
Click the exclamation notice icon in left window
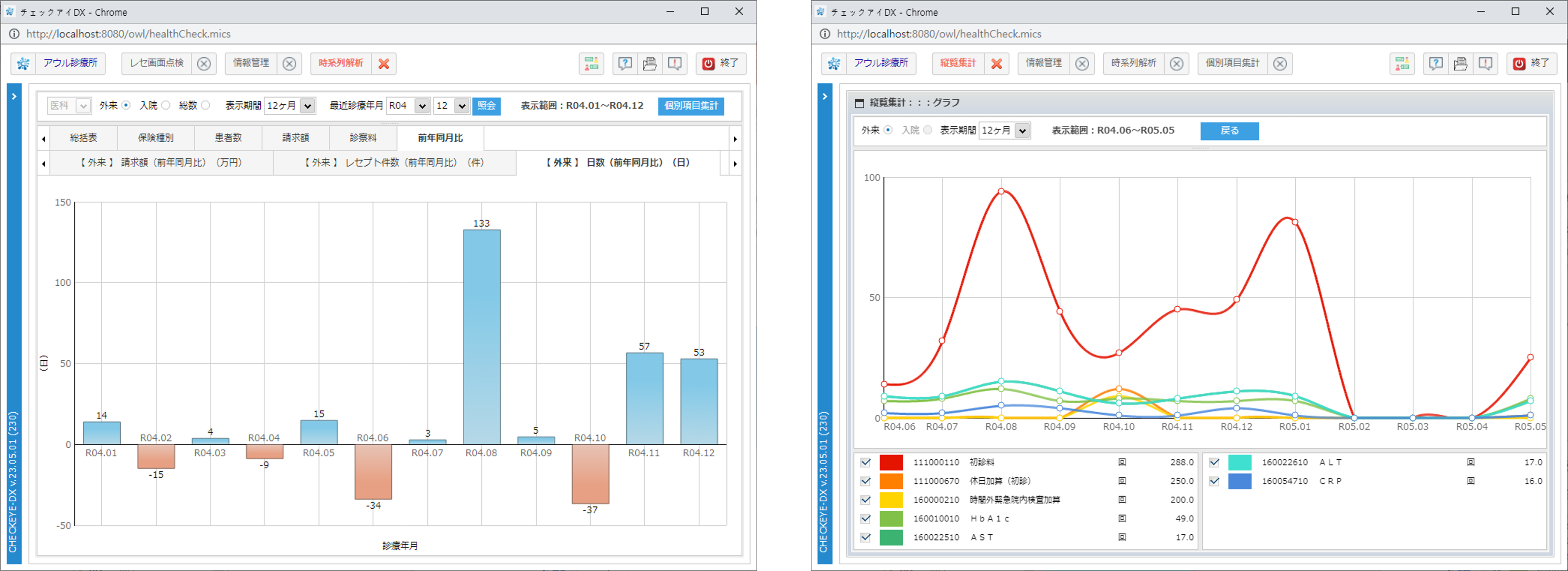click(x=674, y=63)
